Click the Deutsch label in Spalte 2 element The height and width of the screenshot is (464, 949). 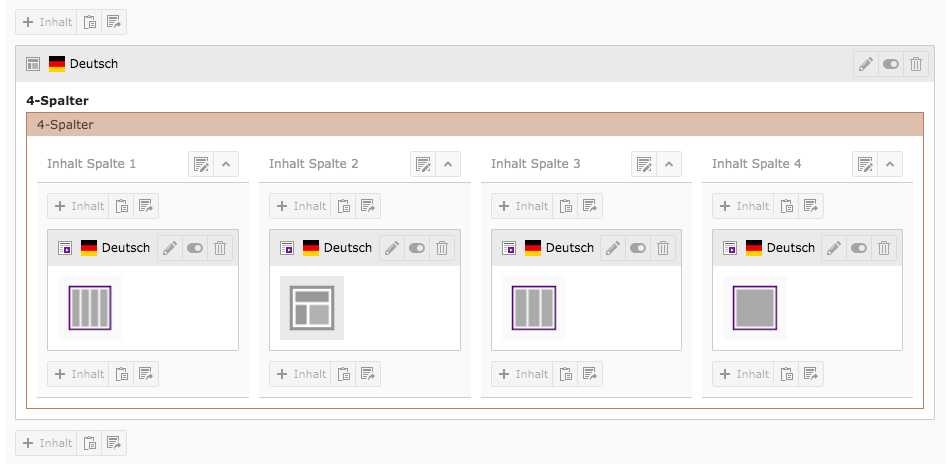coord(348,248)
